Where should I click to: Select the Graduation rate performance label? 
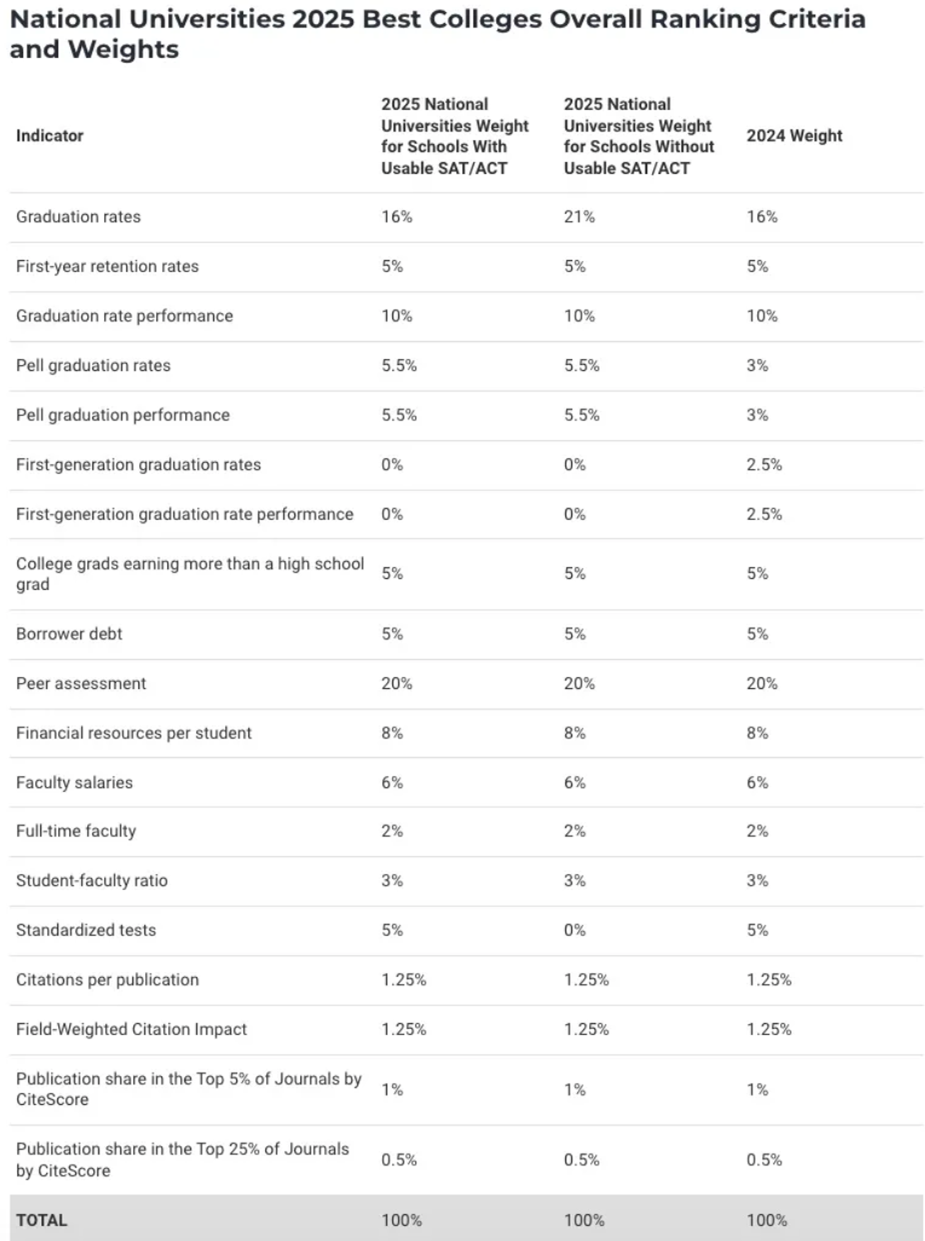124,316
